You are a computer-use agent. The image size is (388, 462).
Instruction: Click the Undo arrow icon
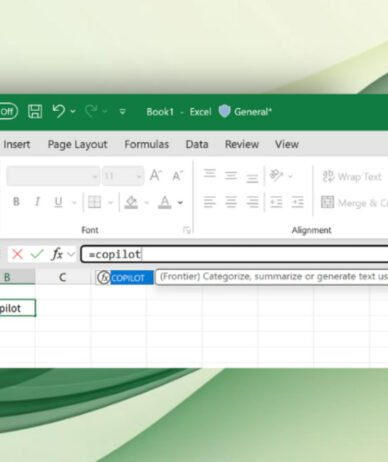pos(59,111)
